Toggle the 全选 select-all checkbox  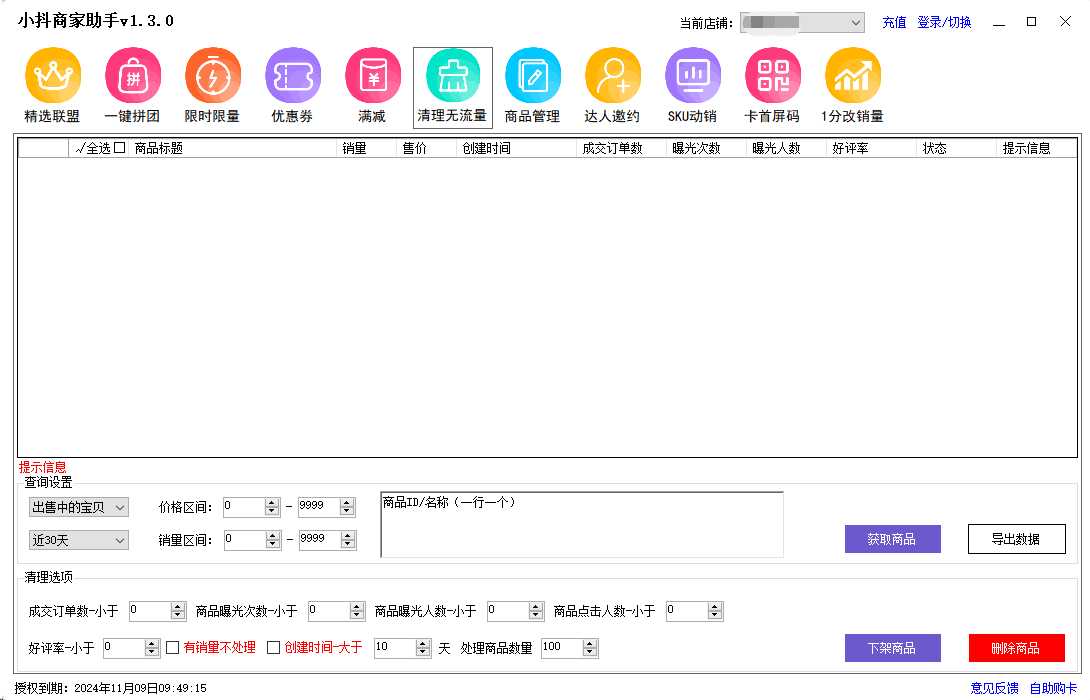(120, 148)
